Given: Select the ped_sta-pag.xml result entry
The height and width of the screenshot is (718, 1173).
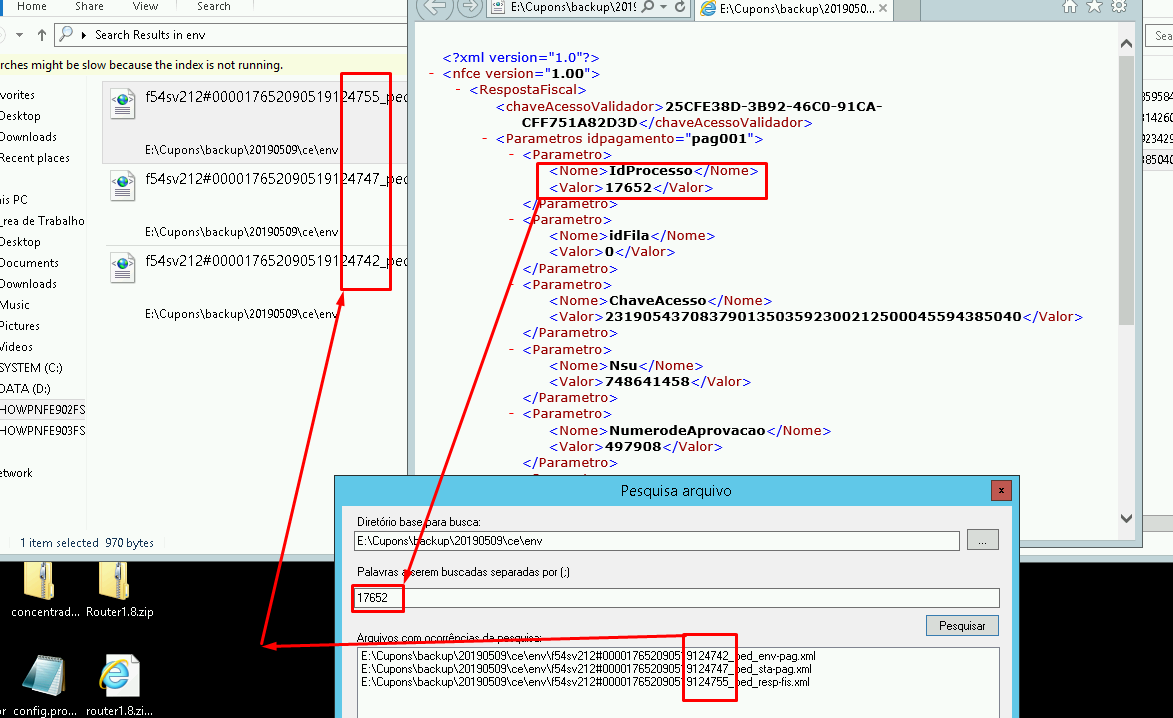Looking at the screenshot, I should pos(588,669).
